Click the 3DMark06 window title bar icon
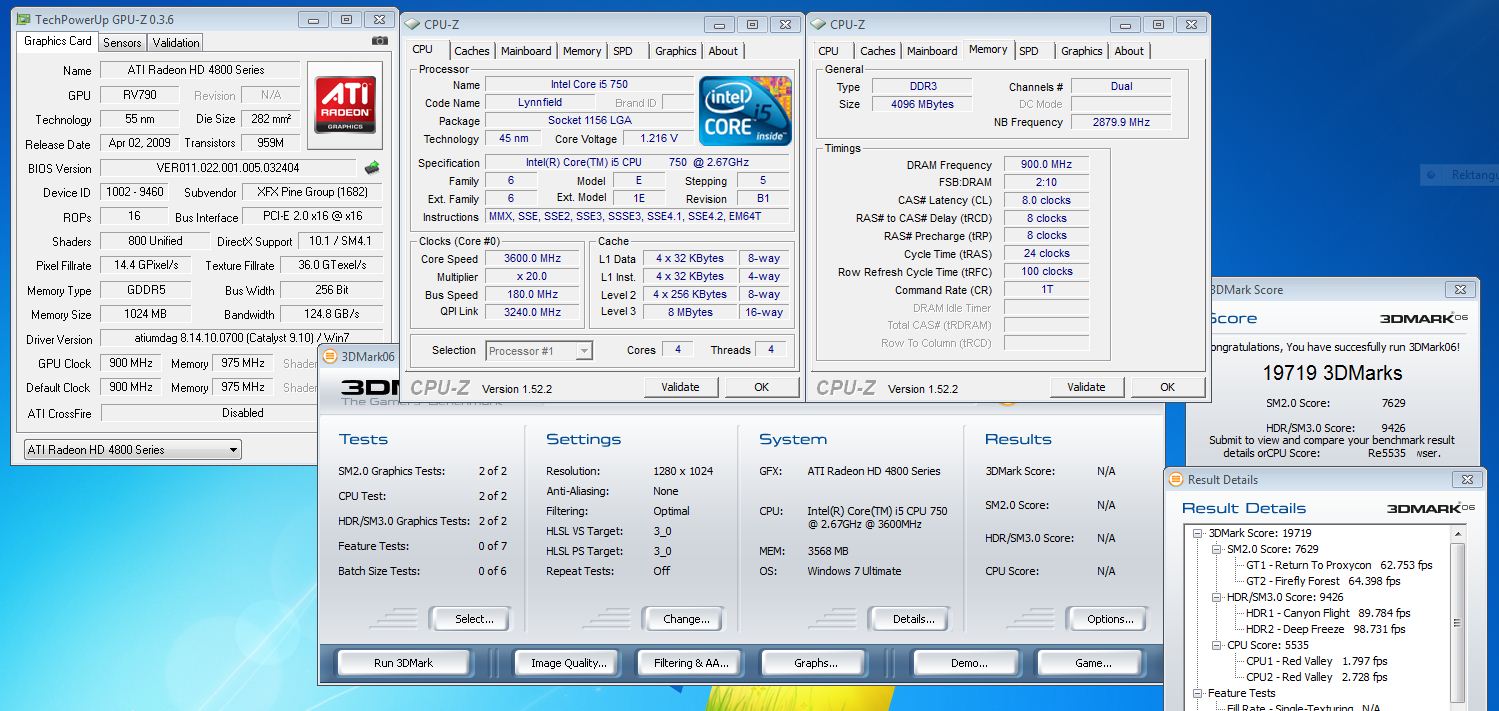 pos(330,356)
